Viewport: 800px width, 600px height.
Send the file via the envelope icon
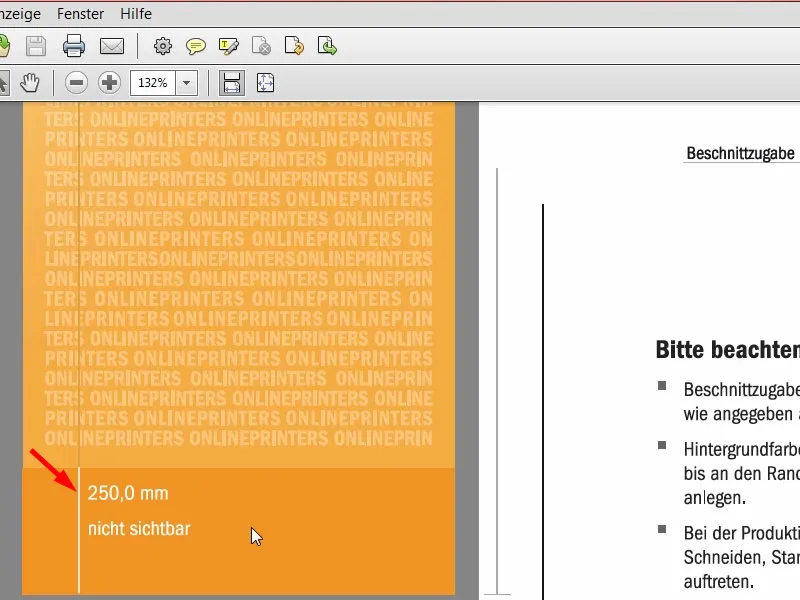112,46
